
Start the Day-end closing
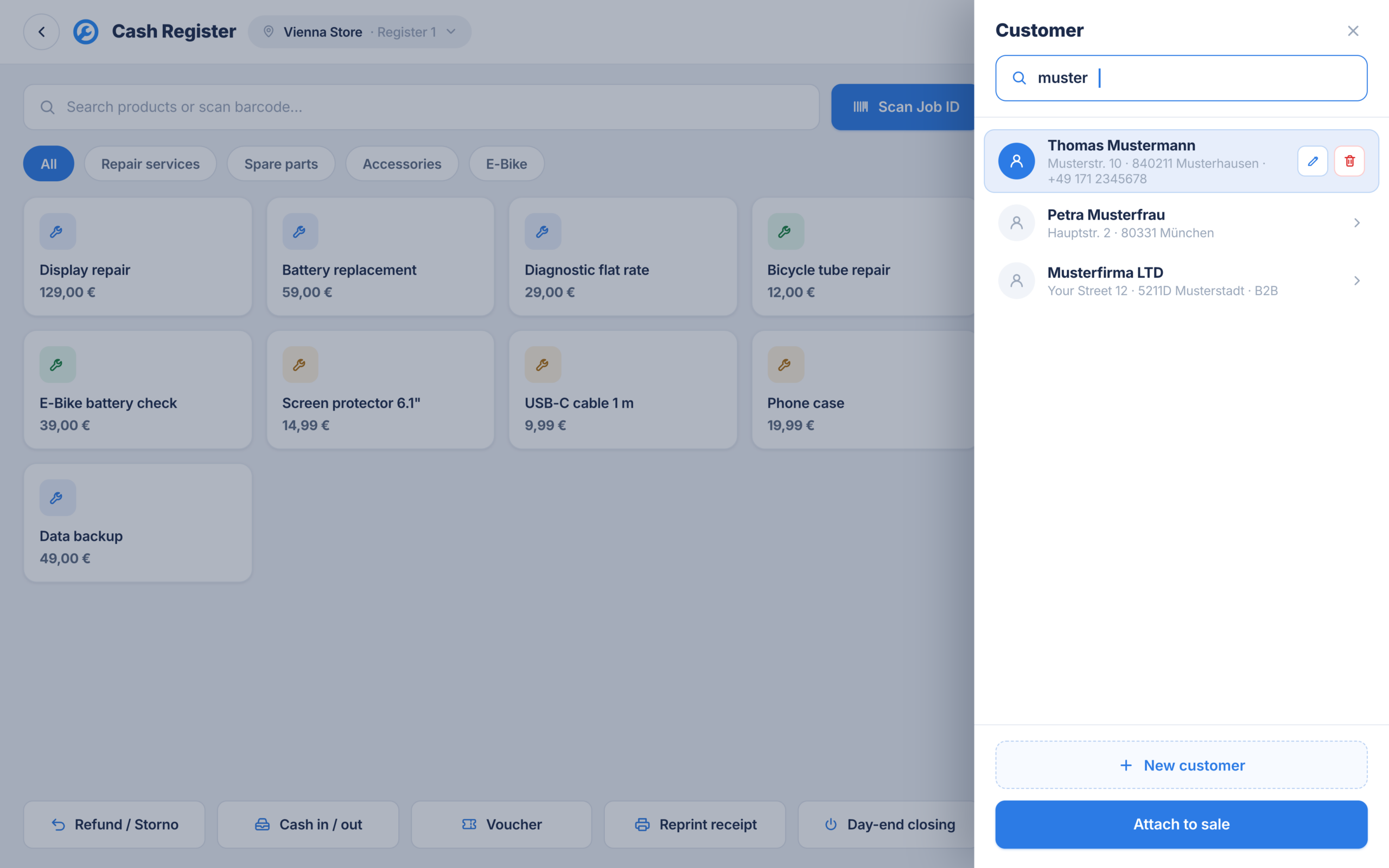pyautogui.click(x=886, y=825)
